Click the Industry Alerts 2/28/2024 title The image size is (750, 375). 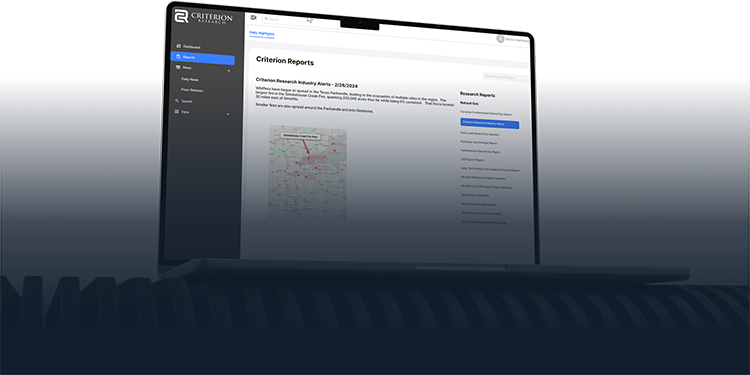[x=307, y=82]
